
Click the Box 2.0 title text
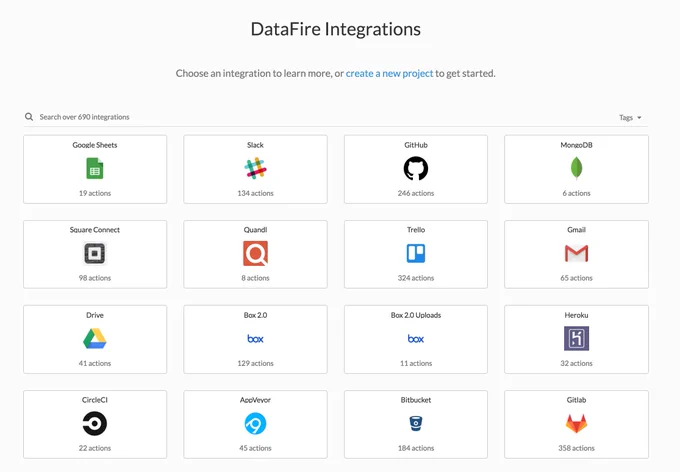coord(255,315)
